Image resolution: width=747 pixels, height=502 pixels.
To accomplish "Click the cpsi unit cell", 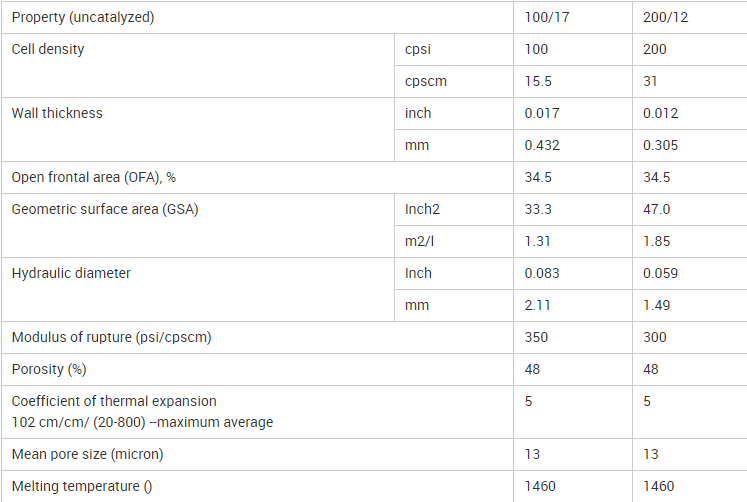I will click(417, 49).
